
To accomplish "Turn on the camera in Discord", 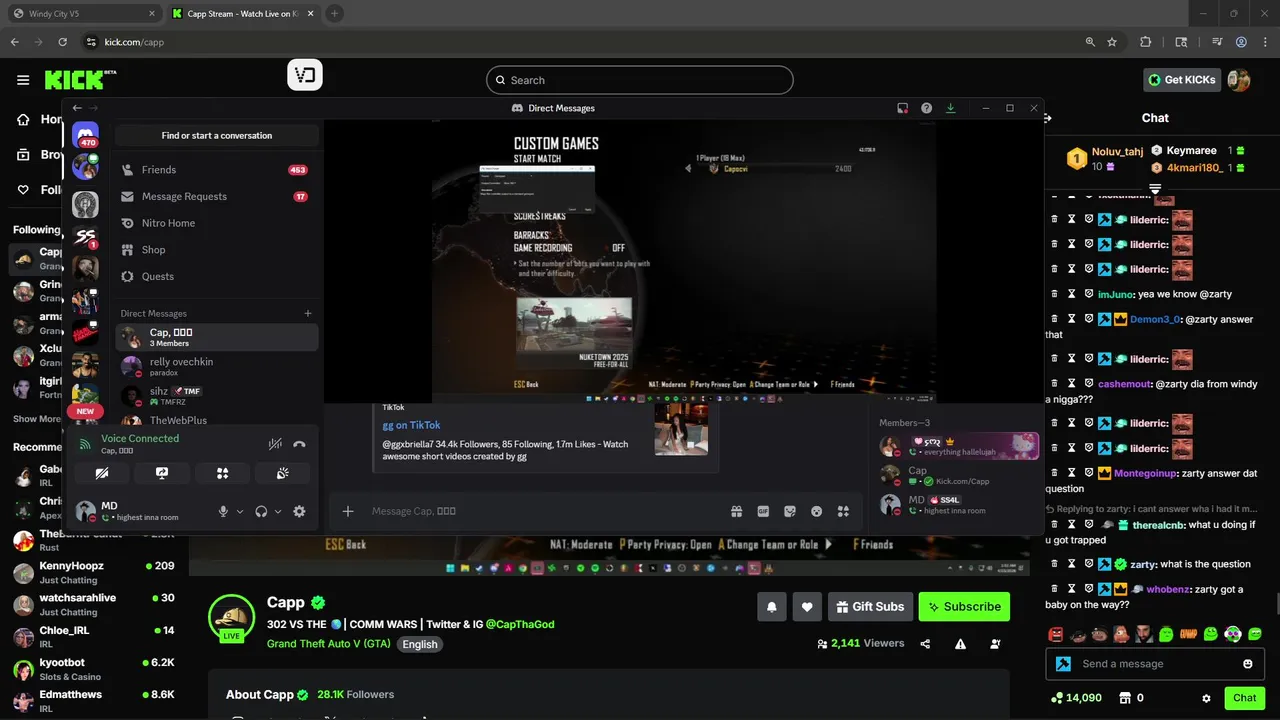I will (101, 473).
